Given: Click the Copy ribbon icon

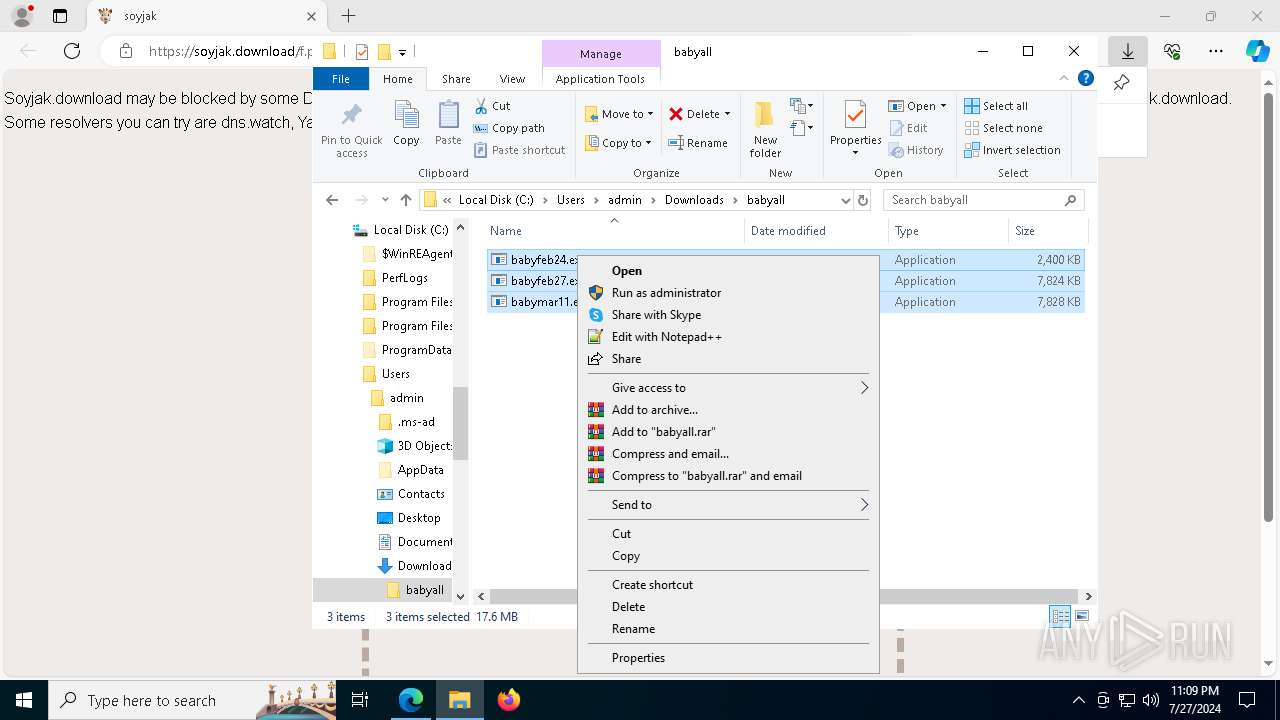Looking at the screenshot, I should pos(406,124).
